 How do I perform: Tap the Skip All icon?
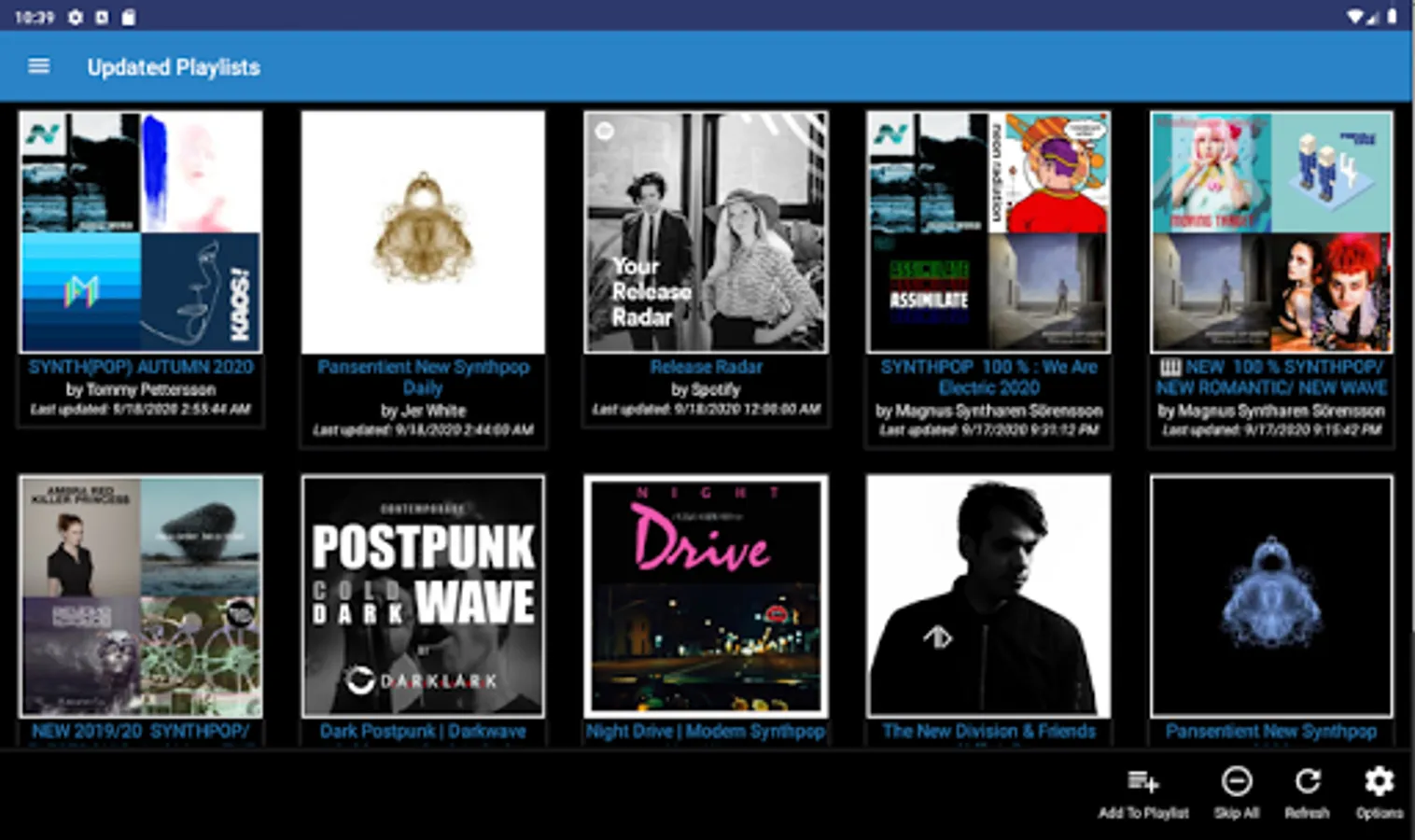pyautogui.click(x=1237, y=781)
